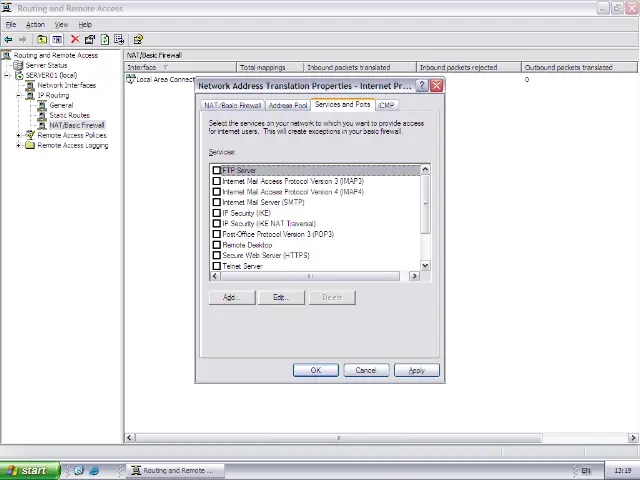Click OK in the properties dialog
This screenshot has width=640, height=480.
tap(316, 370)
